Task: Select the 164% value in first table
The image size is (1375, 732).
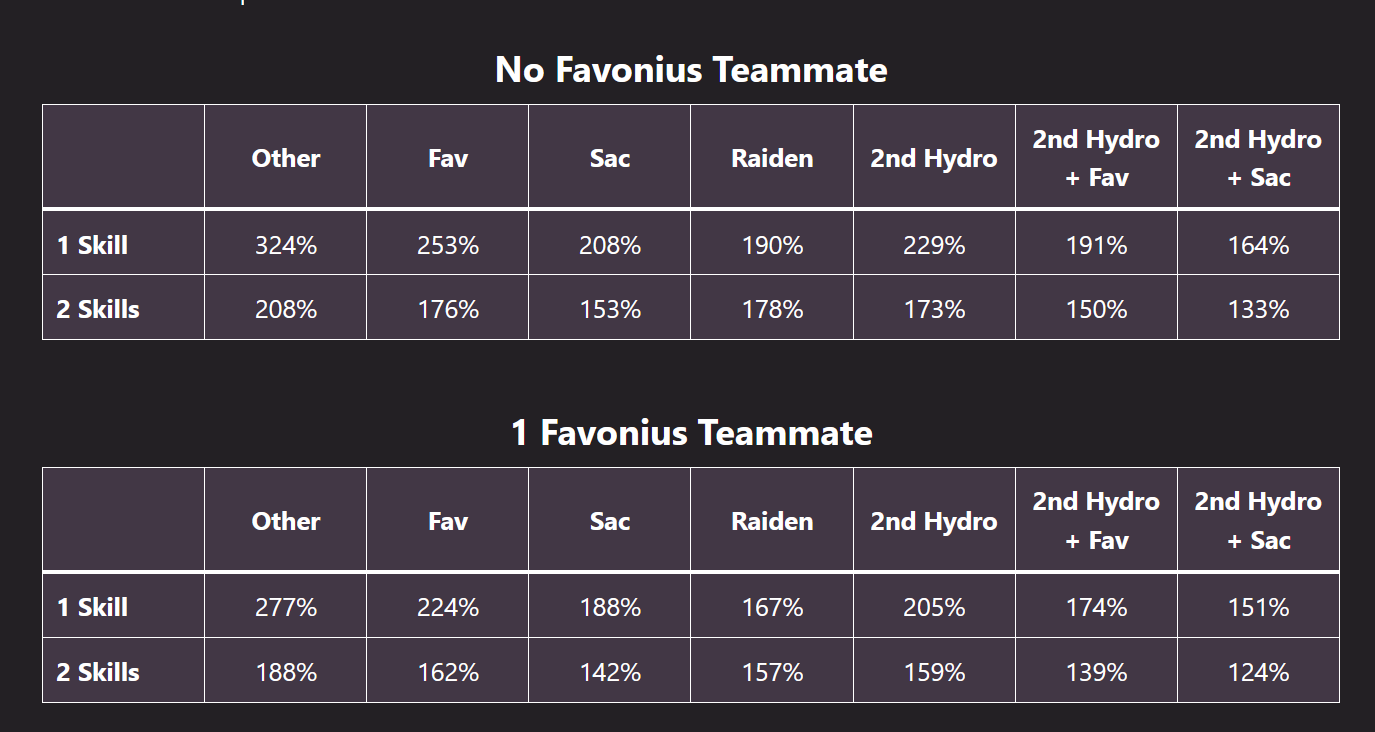Action: tap(1258, 245)
